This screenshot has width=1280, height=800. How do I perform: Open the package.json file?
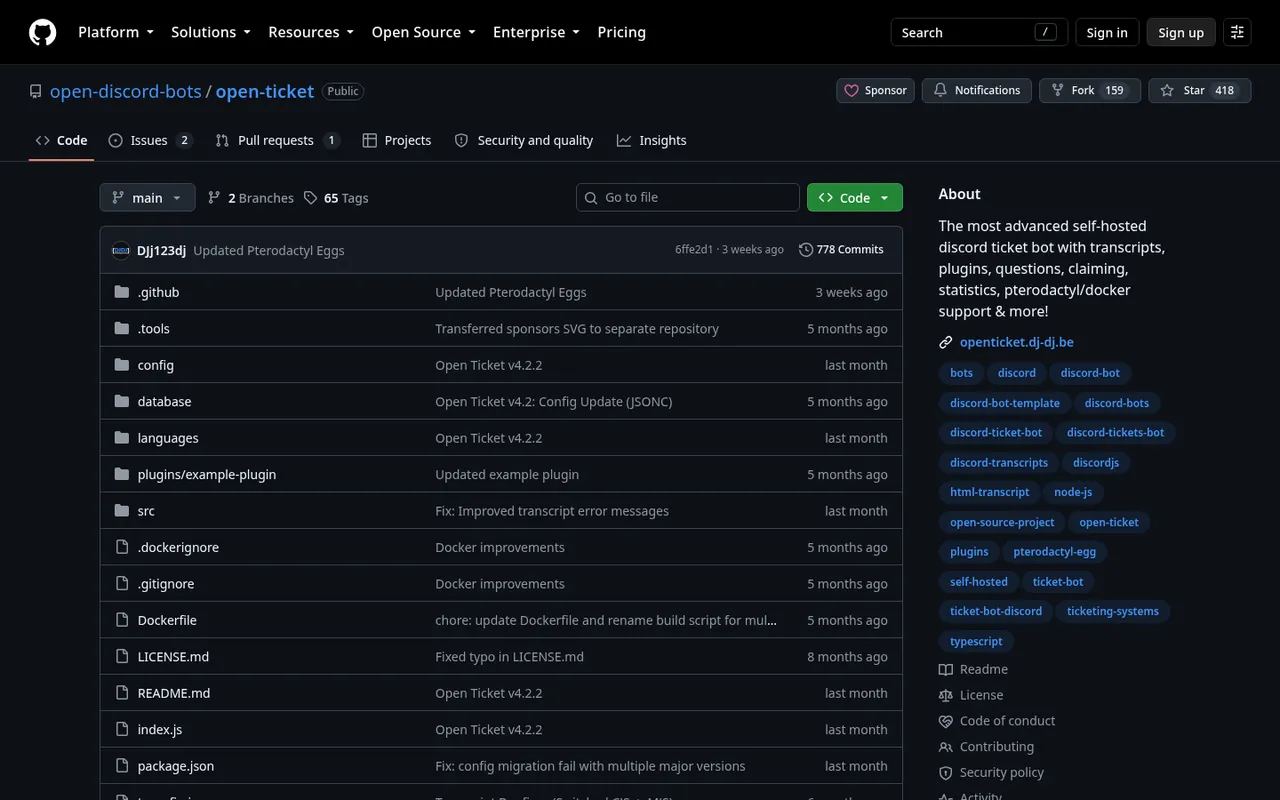click(x=176, y=766)
